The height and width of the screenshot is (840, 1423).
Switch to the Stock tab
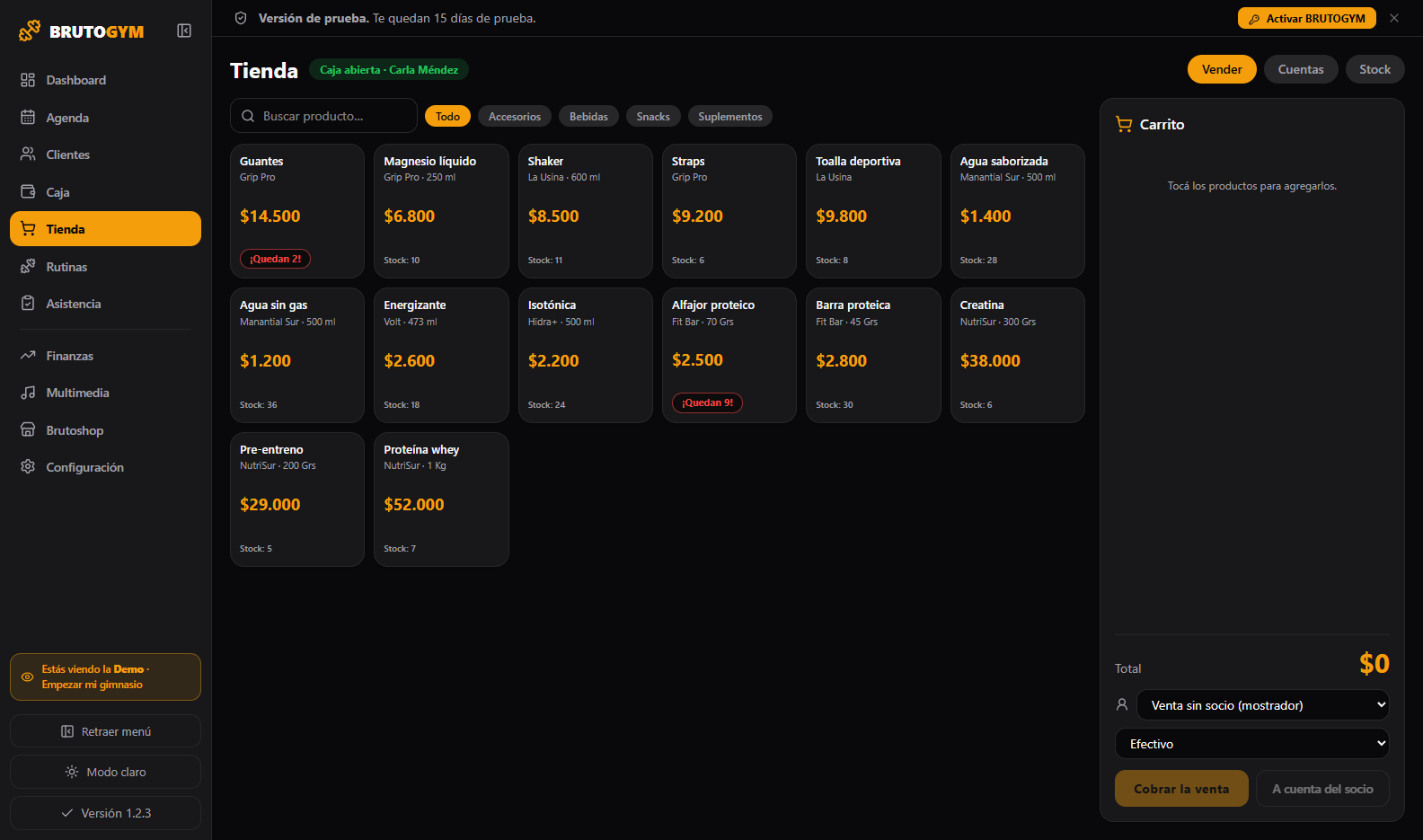point(1374,69)
